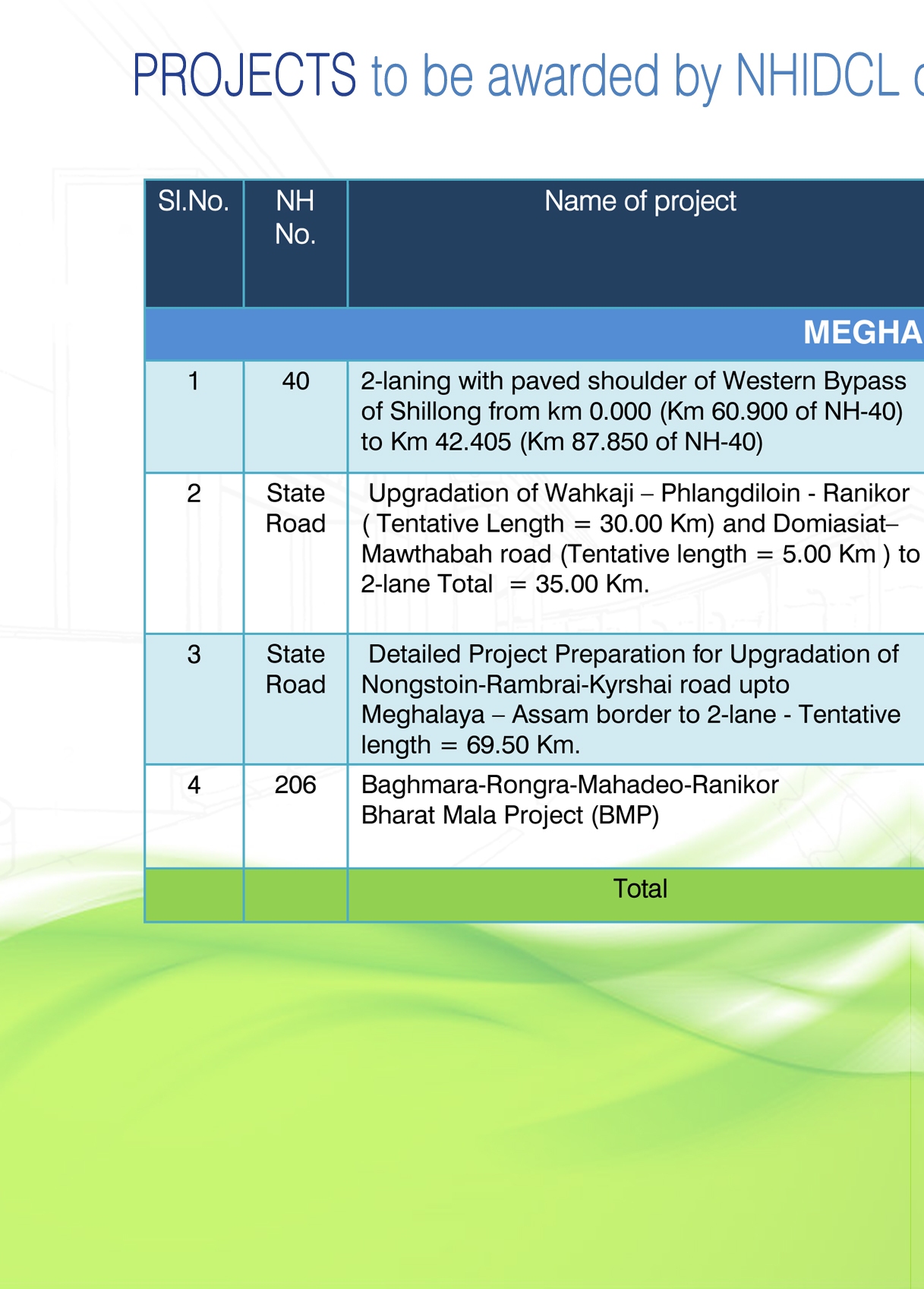The width and height of the screenshot is (924, 1289).
Task: Click the "Total" label in the green row
Action: coord(640,889)
